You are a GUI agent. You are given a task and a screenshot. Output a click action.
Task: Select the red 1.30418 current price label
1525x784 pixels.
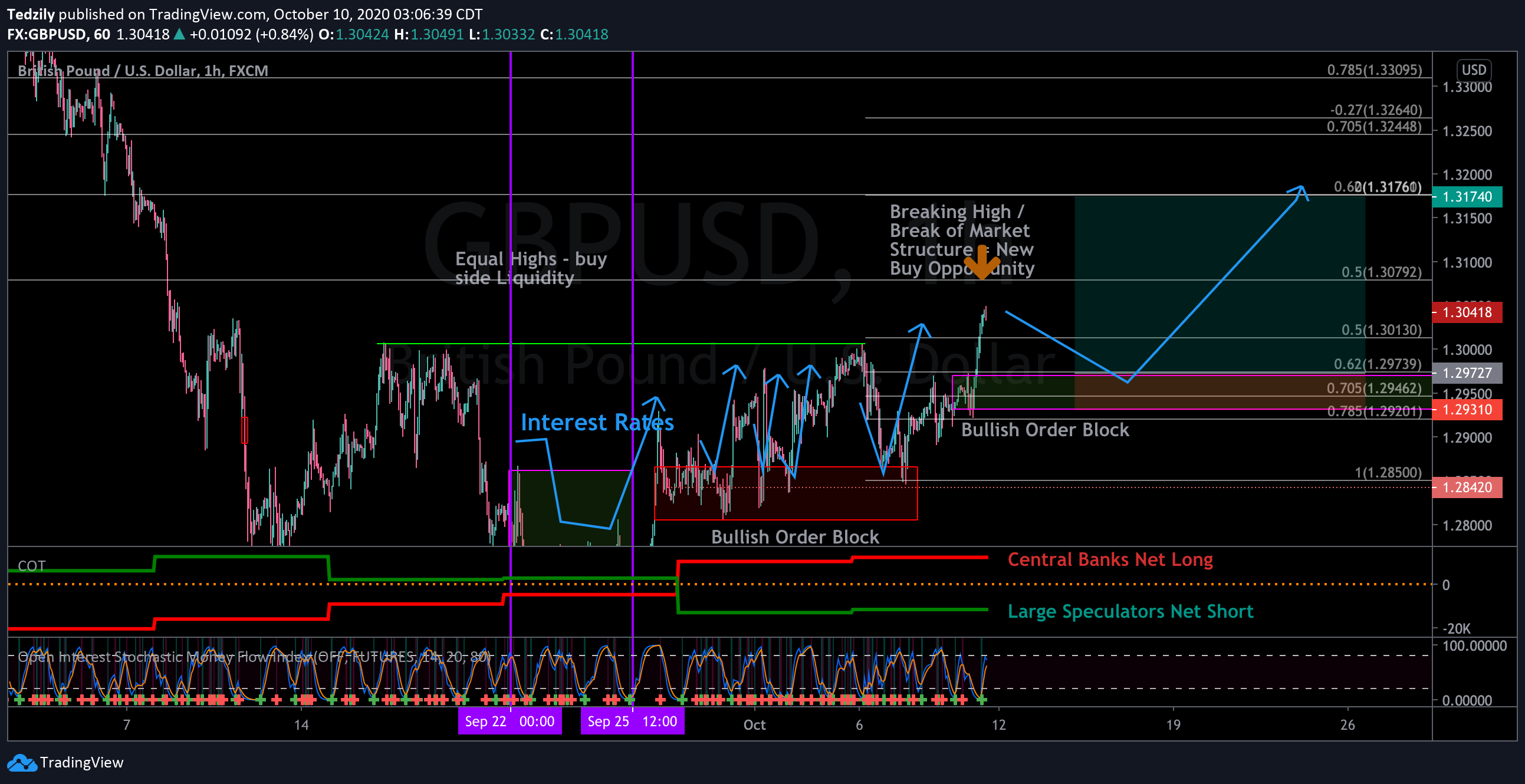tap(1467, 312)
